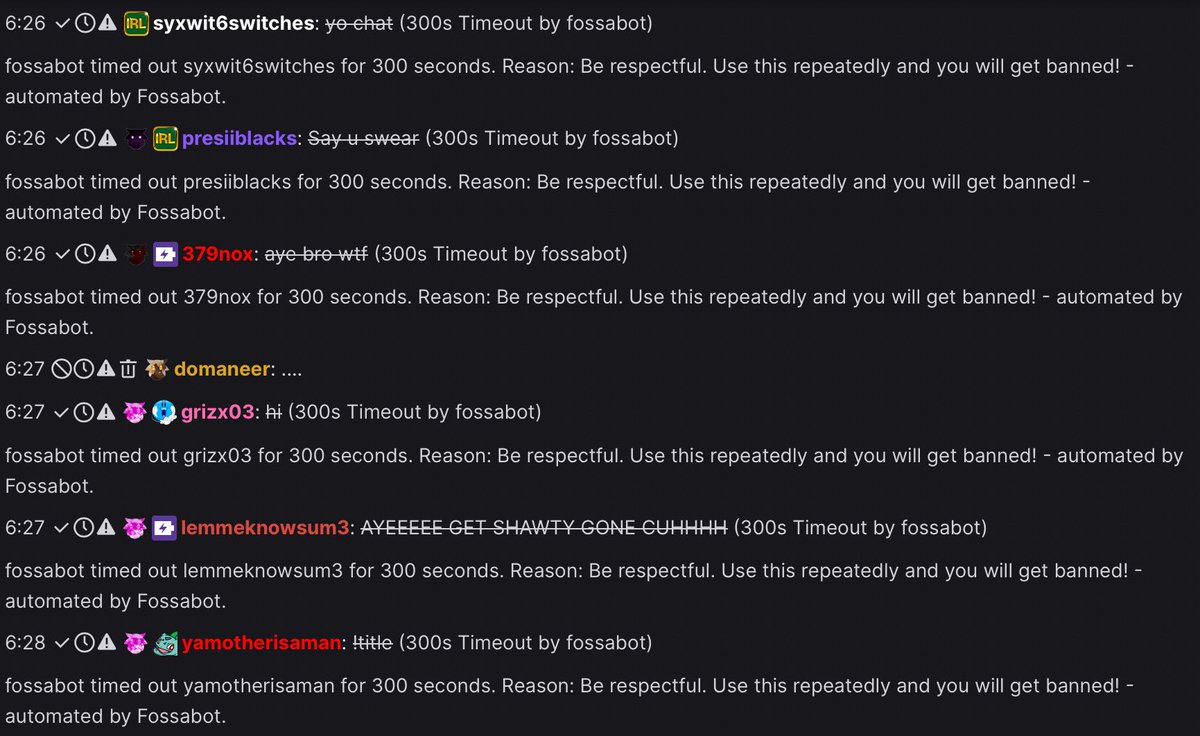Click the timeout clock icon for domaneer
Image resolution: width=1200 pixels, height=736 pixels.
85,369
